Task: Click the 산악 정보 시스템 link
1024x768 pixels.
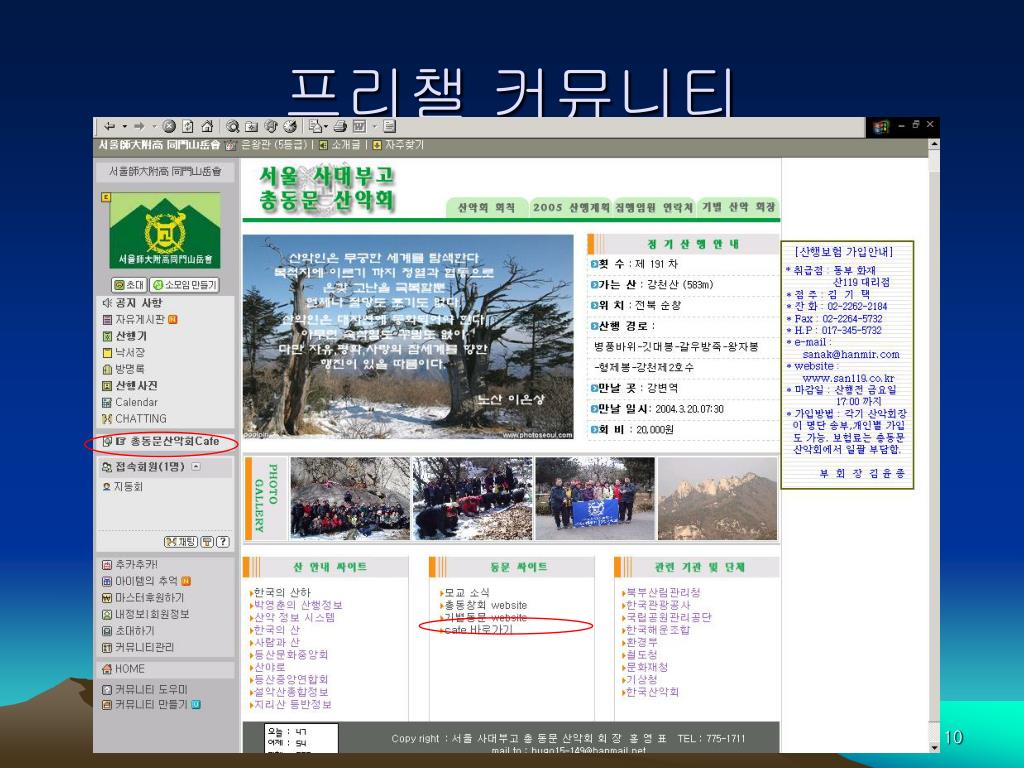Action: (x=294, y=617)
